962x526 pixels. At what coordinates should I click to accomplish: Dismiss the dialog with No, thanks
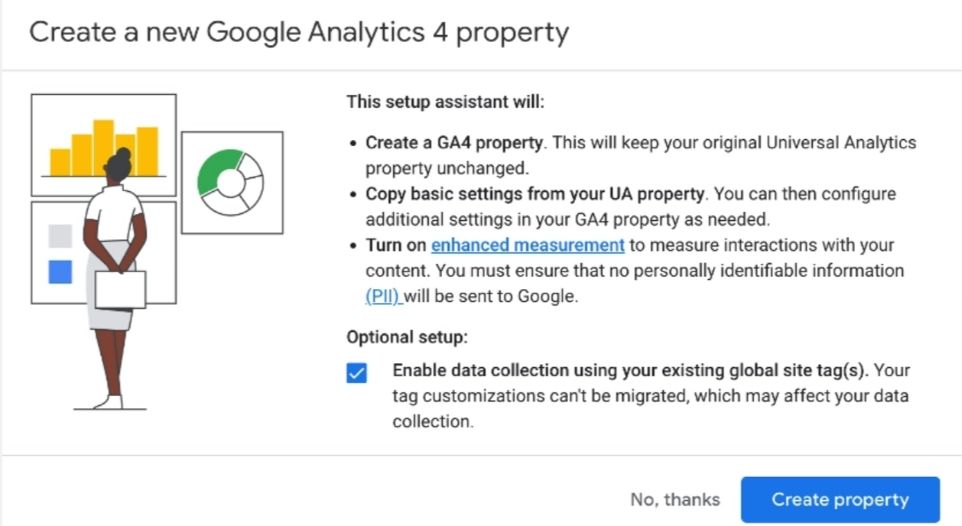click(675, 499)
